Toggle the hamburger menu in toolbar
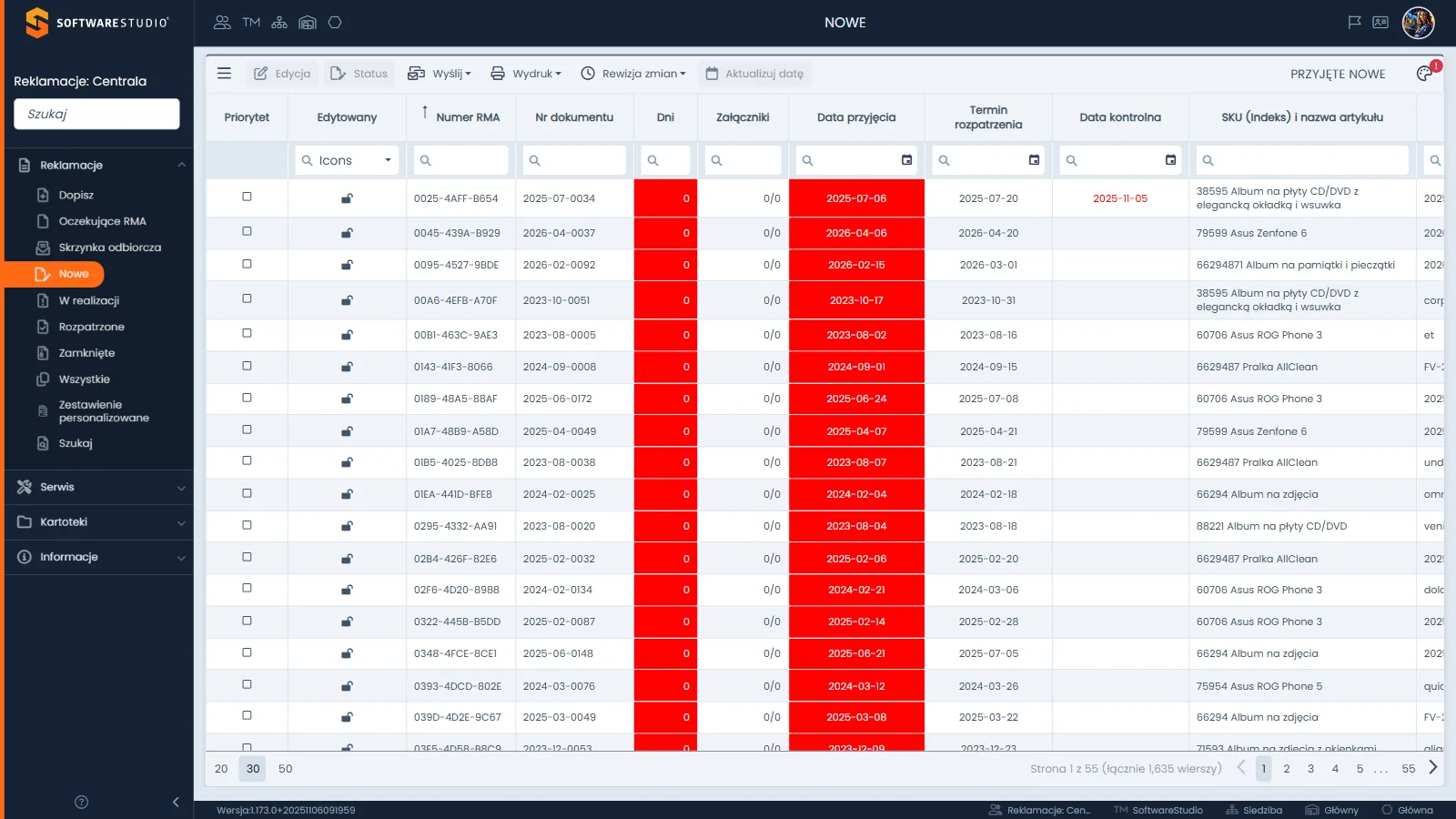 pos(224,74)
